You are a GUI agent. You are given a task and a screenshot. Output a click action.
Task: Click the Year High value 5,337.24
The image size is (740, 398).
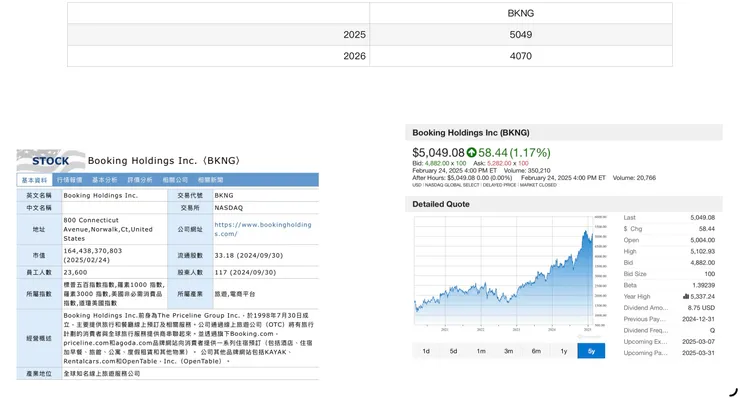tap(702, 296)
